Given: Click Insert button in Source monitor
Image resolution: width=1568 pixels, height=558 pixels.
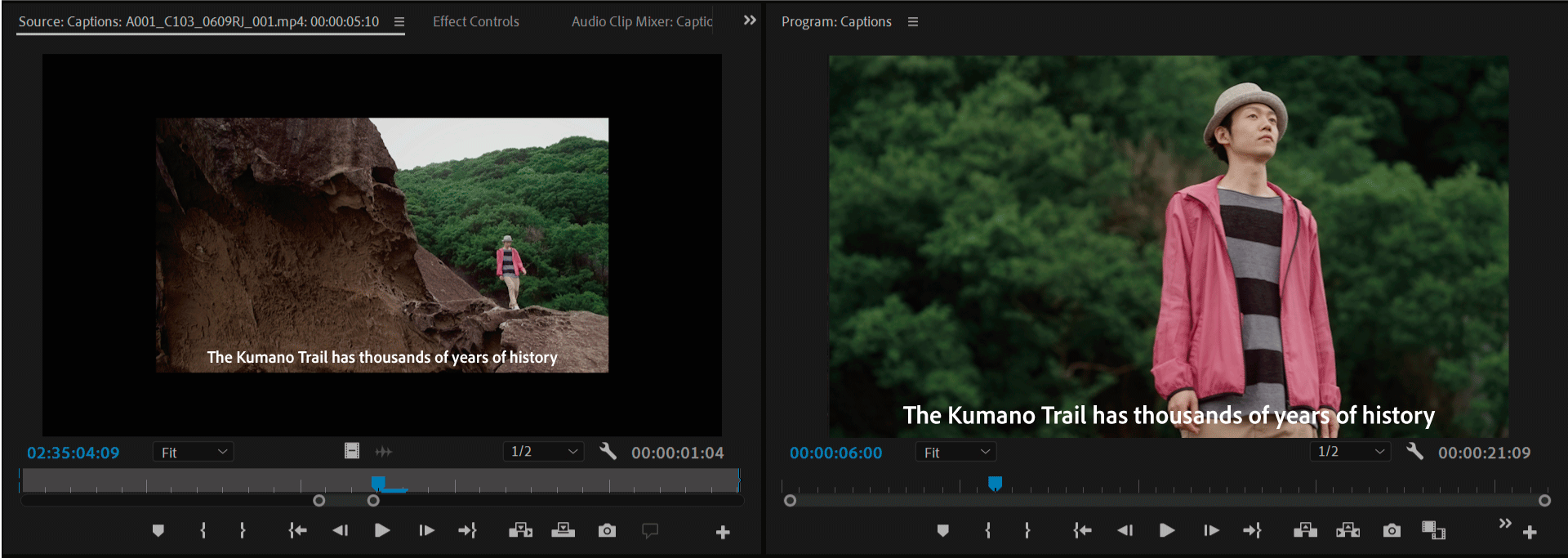Looking at the screenshot, I should pyautogui.click(x=520, y=531).
